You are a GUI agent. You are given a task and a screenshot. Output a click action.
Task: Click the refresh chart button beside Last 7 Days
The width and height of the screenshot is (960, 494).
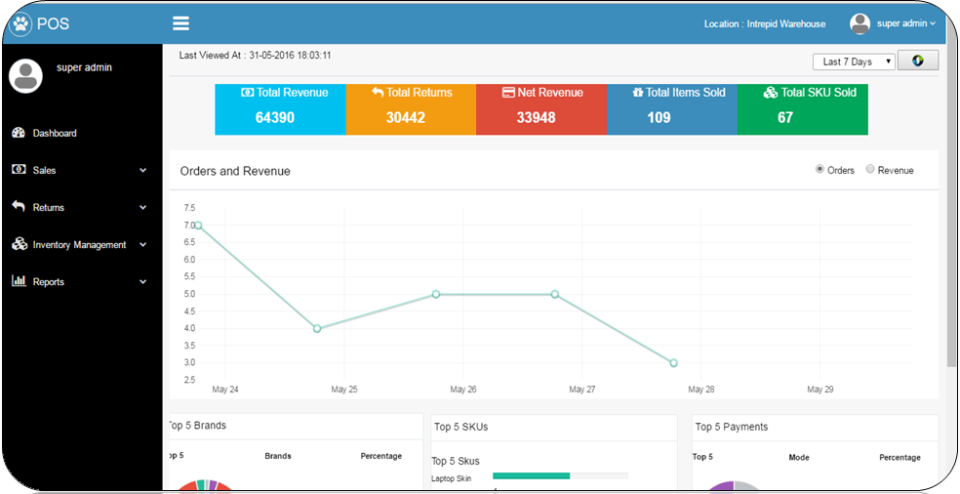[x=918, y=61]
